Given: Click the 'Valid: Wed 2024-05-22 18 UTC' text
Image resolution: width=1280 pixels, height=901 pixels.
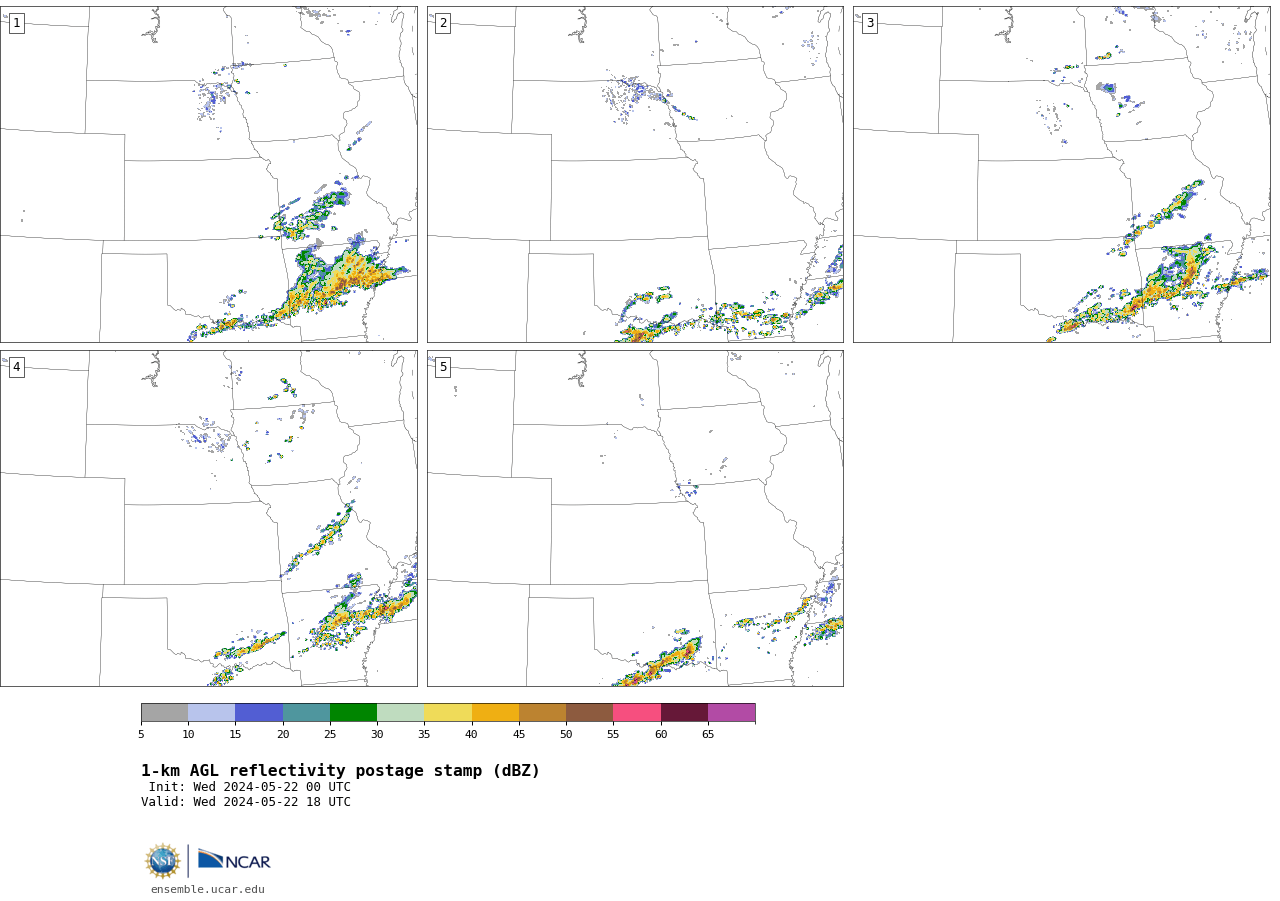Looking at the screenshot, I should point(246,802).
